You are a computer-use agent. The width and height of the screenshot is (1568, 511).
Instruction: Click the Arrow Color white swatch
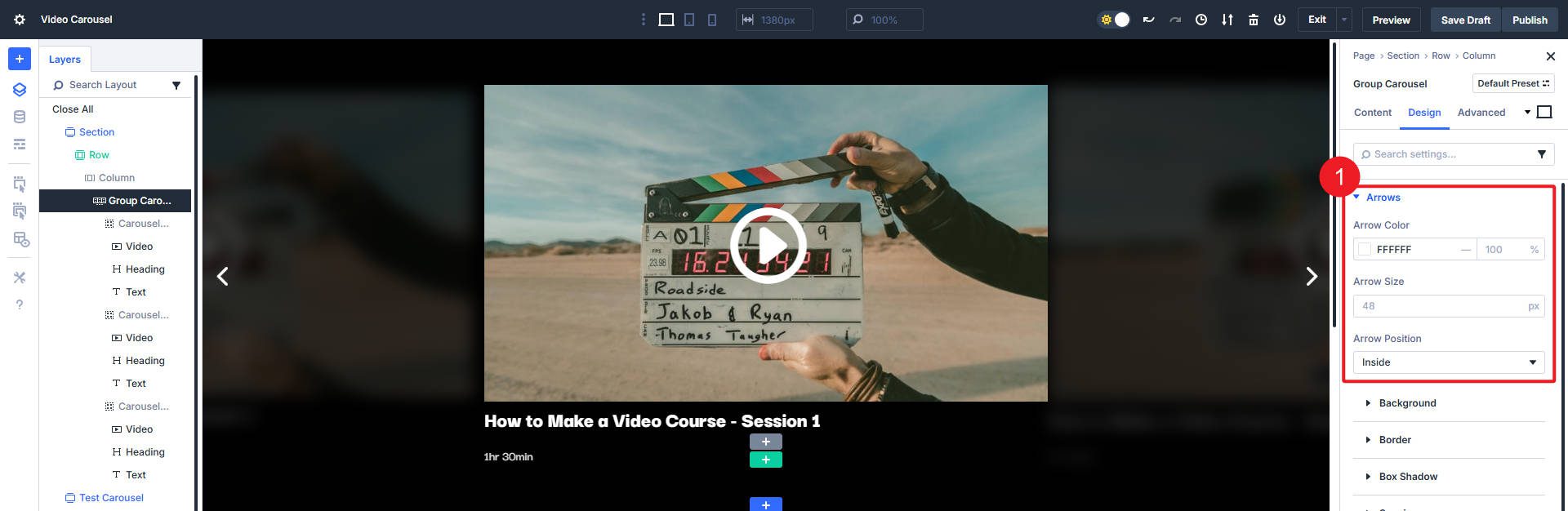click(1364, 250)
